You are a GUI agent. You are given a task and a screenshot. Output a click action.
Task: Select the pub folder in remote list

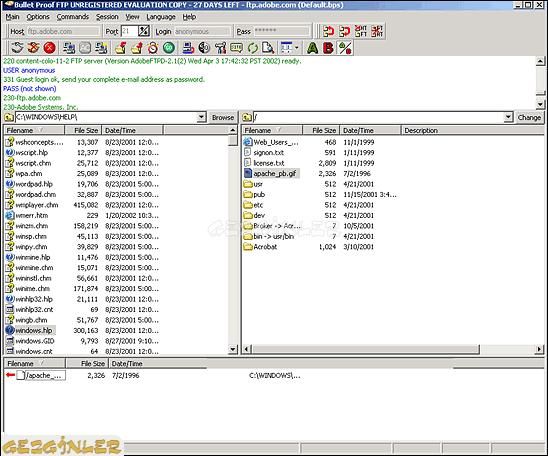(x=254, y=194)
